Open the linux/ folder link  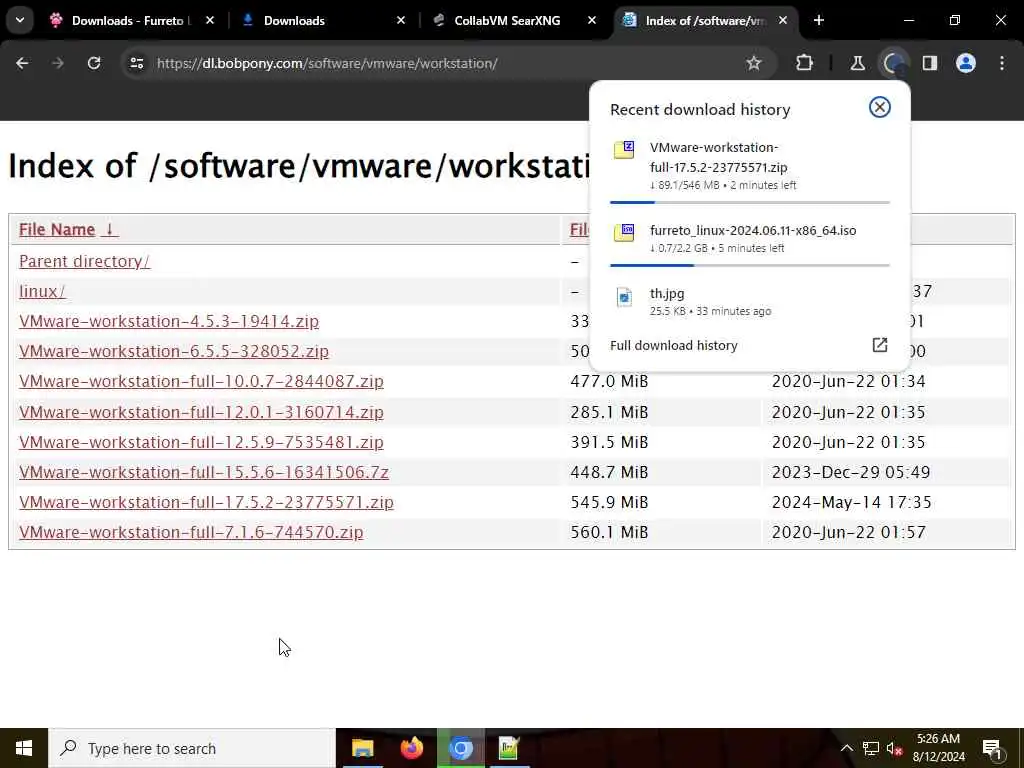42,291
